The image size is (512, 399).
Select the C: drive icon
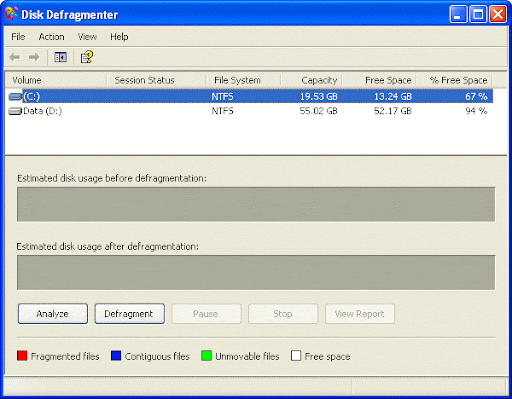tap(15, 97)
